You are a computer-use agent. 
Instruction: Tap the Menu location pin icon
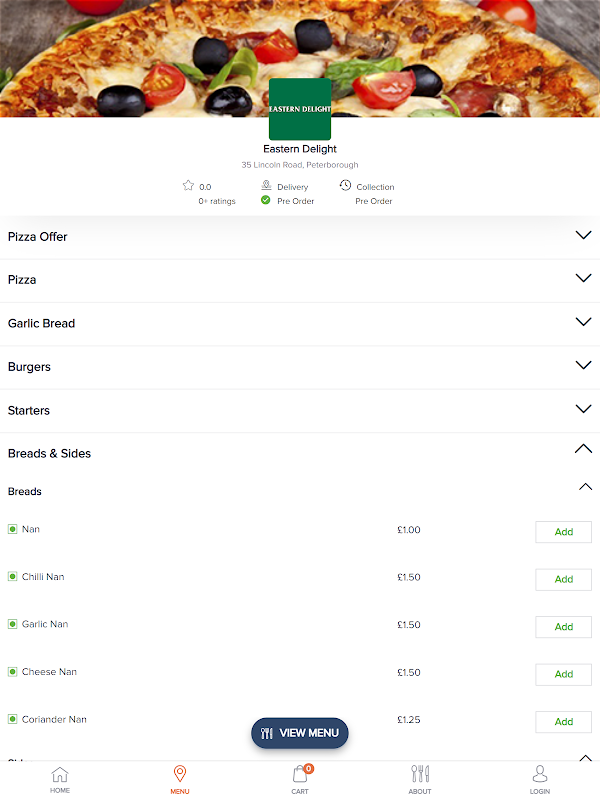click(x=180, y=775)
